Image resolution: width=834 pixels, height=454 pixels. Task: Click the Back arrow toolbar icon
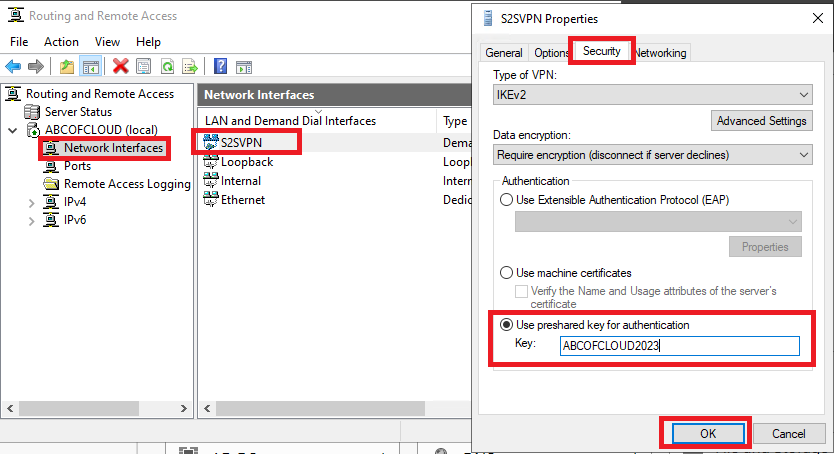pyautogui.click(x=13, y=66)
